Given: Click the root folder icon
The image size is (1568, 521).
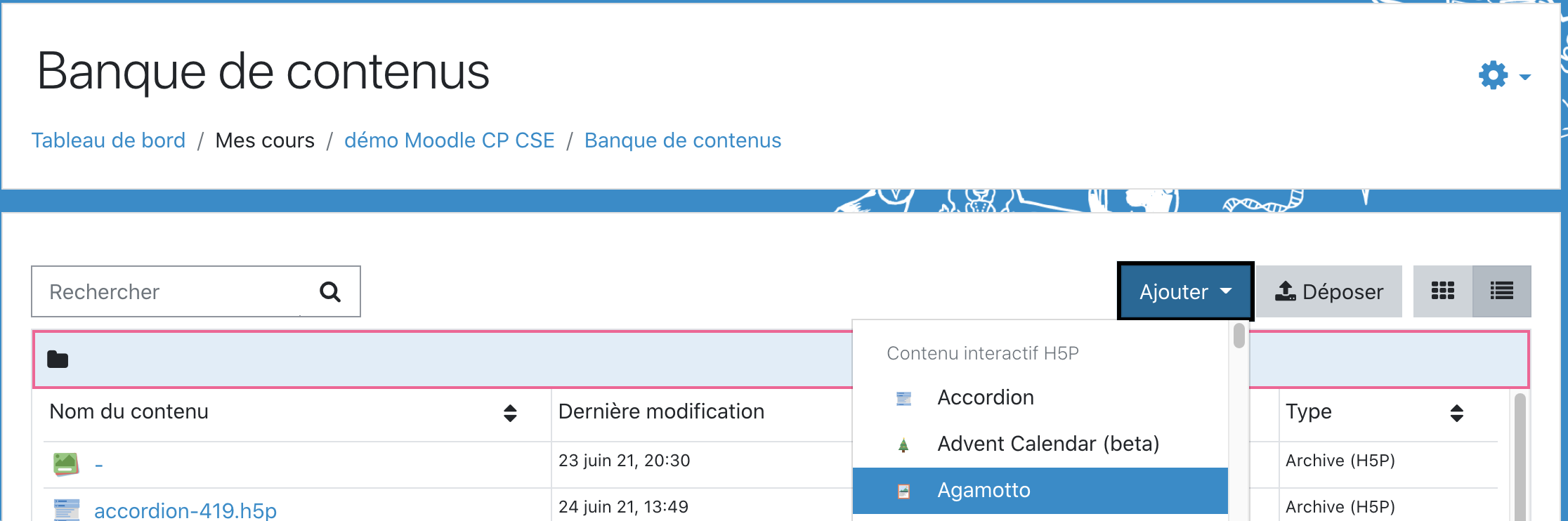Looking at the screenshot, I should pos(58,360).
